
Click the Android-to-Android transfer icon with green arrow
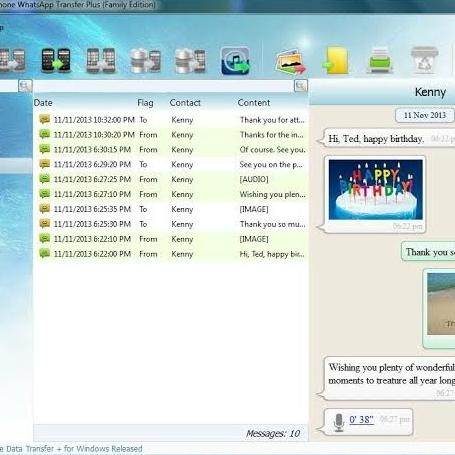pos(56,60)
